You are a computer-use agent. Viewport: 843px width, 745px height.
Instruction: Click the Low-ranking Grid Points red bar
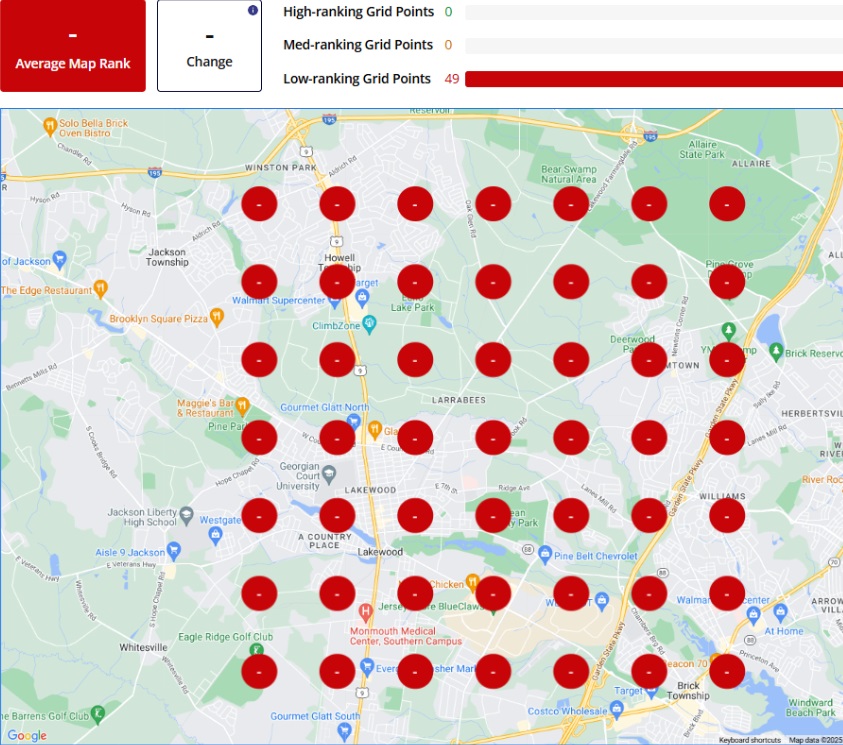click(x=654, y=79)
